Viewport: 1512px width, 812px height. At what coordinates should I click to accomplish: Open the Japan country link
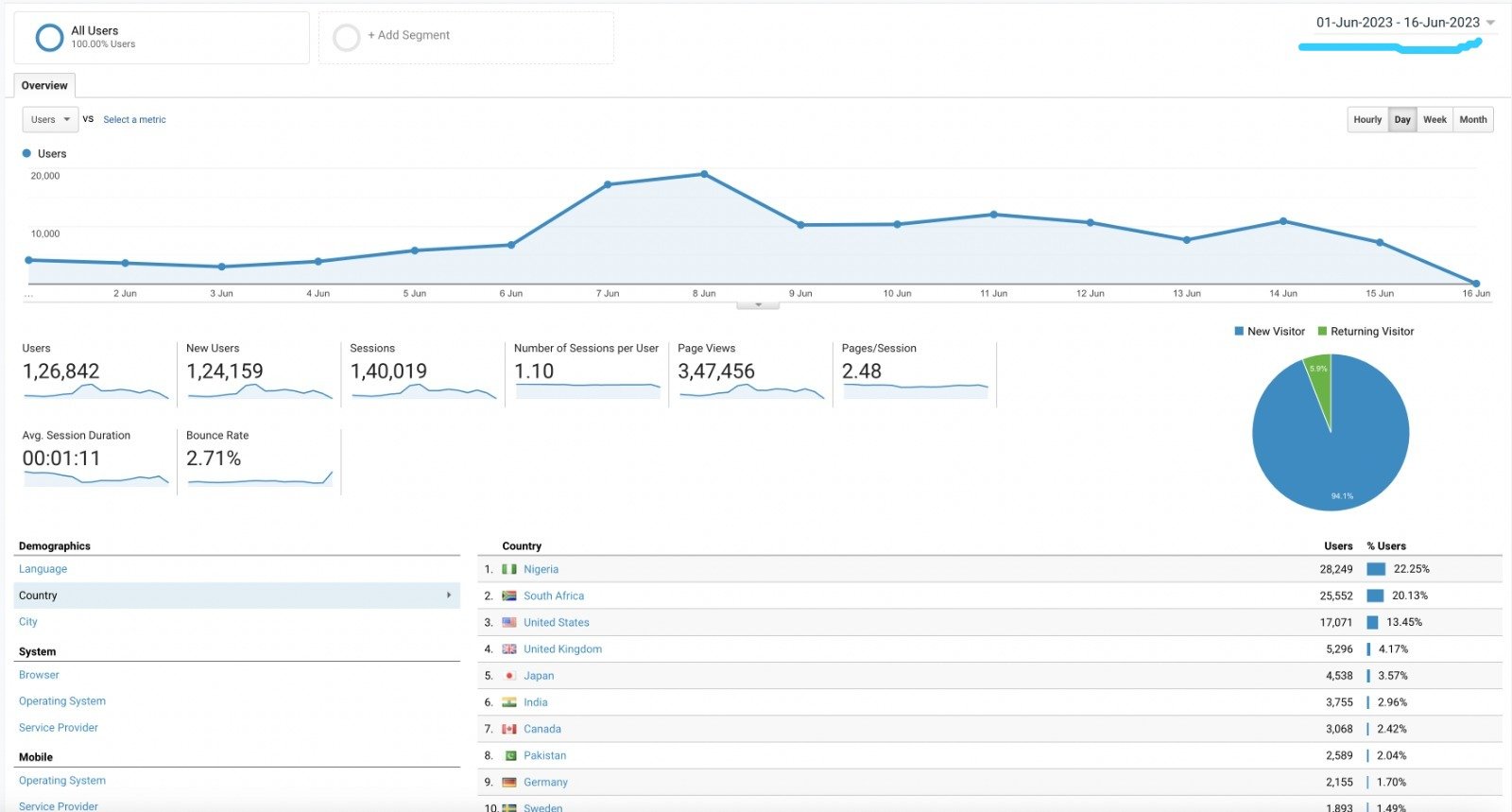(x=539, y=676)
